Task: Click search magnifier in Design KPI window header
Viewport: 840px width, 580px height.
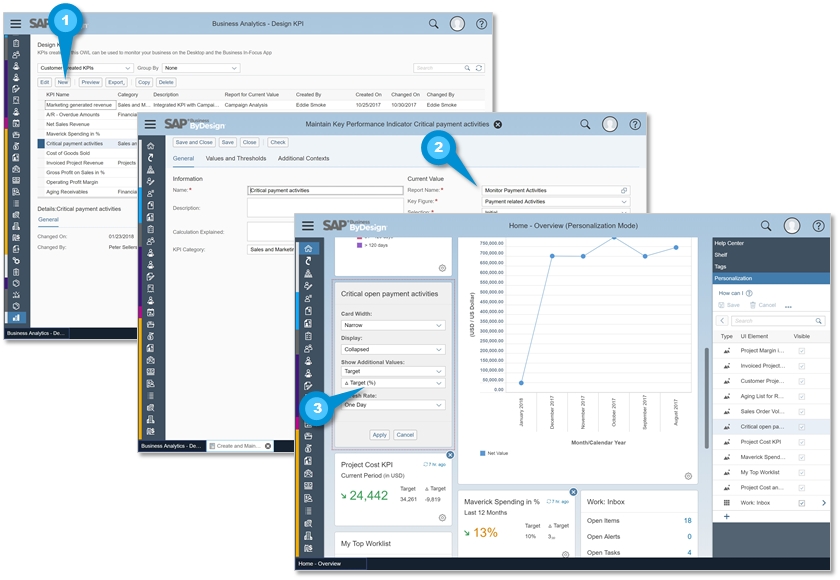Action: (433, 24)
